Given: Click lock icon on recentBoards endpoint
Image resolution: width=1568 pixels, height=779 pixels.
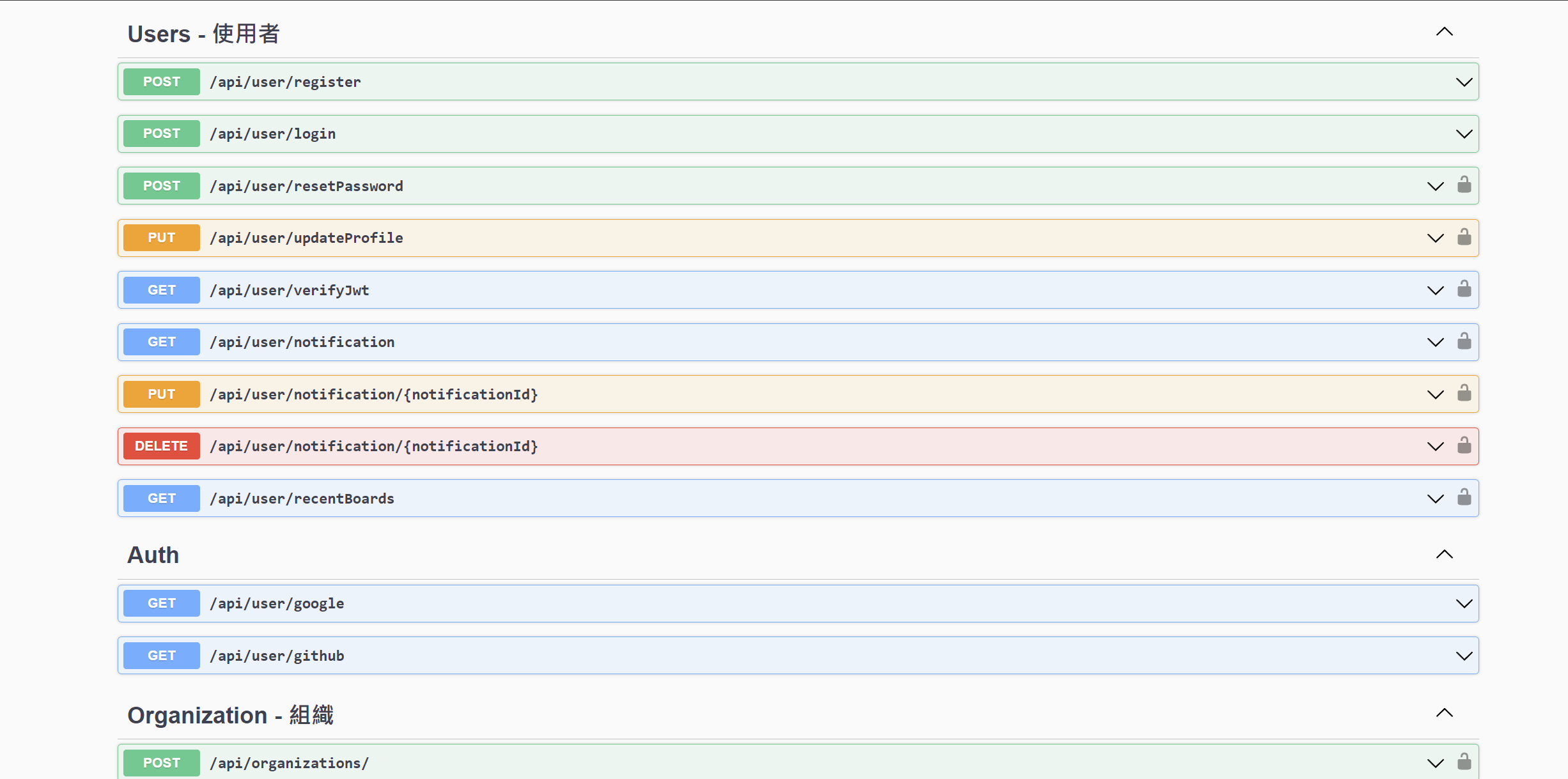Looking at the screenshot, I should [1464, 498].
